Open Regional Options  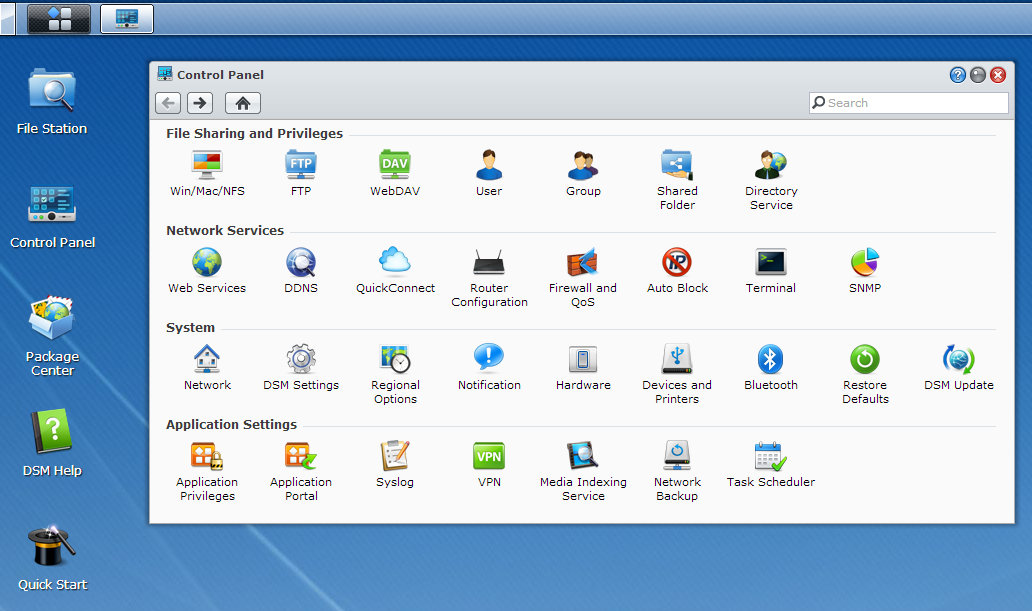395,374
